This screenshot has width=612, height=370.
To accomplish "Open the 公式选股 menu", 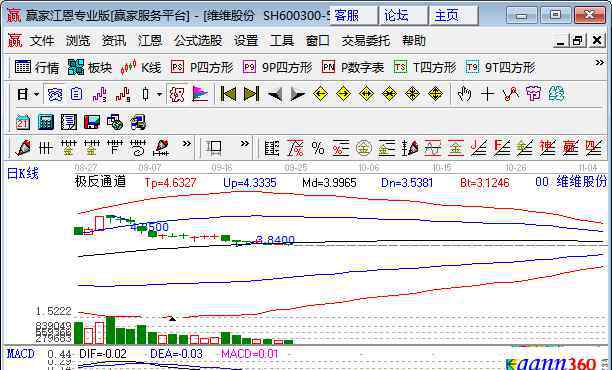I will [x=198, y=41].
